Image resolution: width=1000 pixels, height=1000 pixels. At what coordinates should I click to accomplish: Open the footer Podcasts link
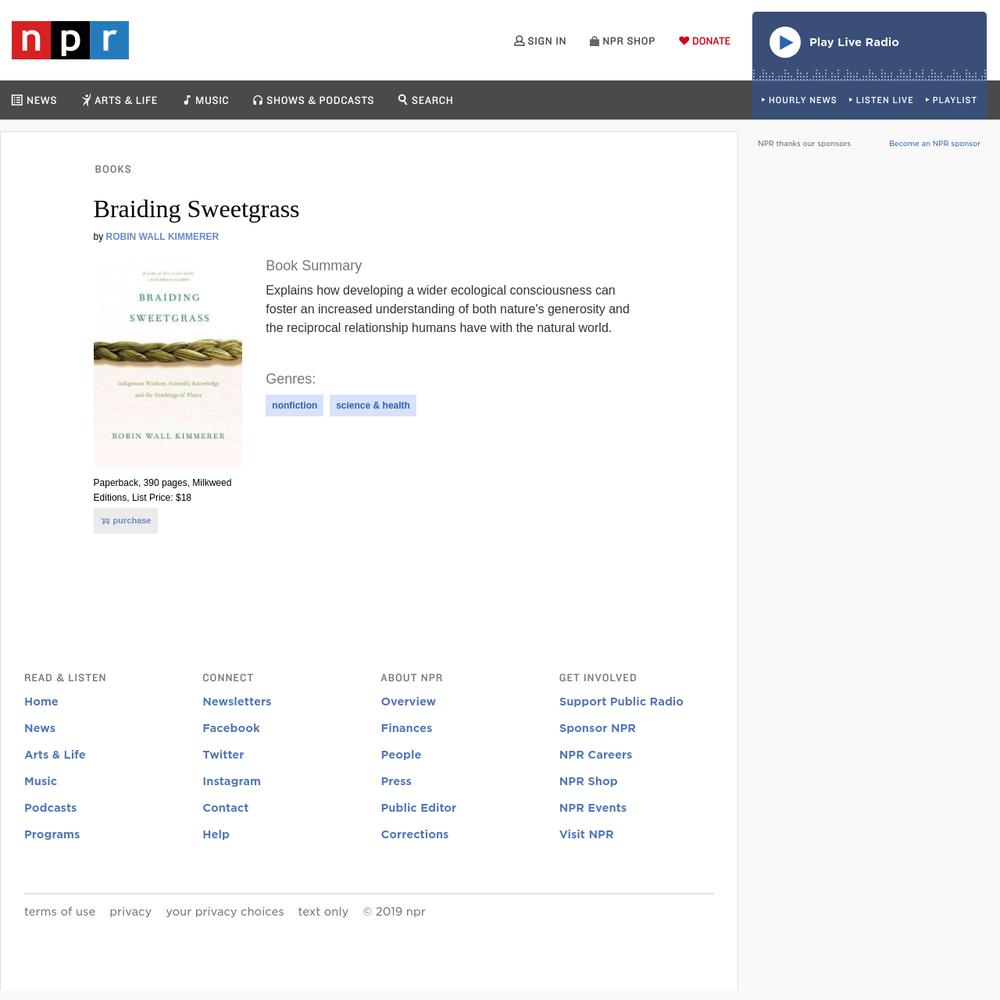(x=50, y=808)
